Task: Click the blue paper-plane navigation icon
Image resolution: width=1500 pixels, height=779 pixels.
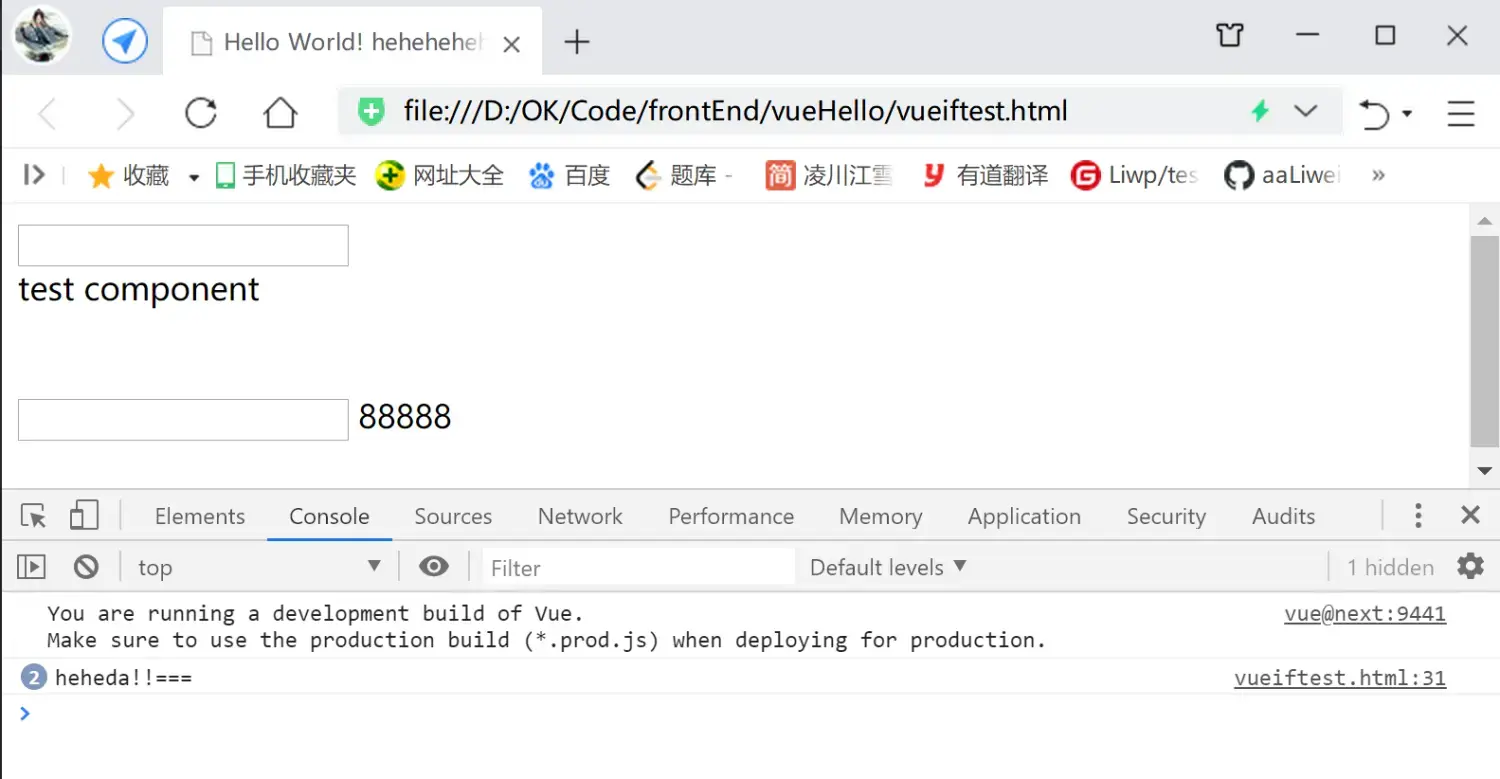Action: (125, 42)
